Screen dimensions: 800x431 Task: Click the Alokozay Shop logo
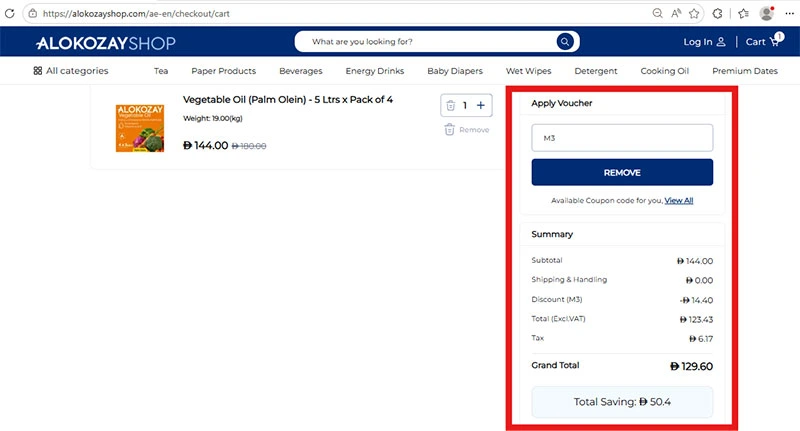tap(106, 43)
